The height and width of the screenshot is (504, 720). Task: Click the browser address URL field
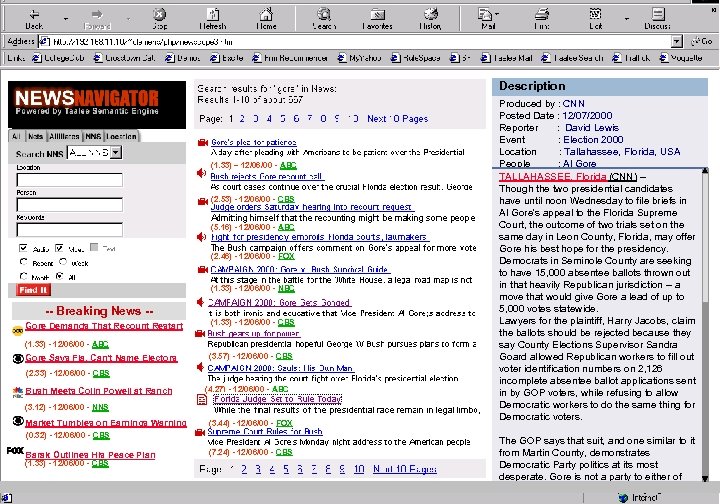pyautogui.click(x=355, y=42)
